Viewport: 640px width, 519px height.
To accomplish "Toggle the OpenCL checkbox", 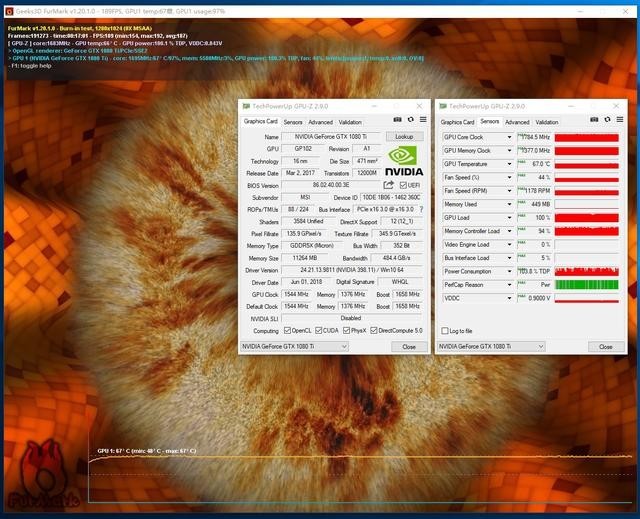I will click(x=287, y=330).
